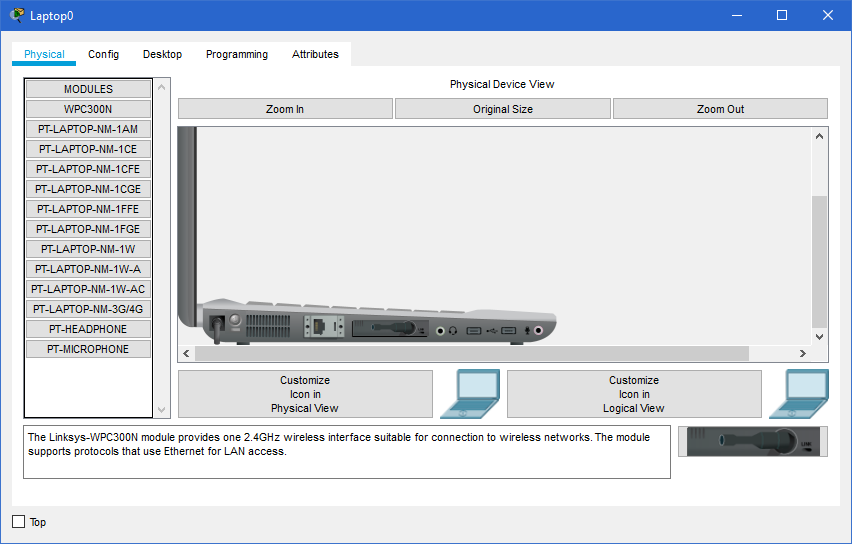Click the power cord port on laptop
The image size is (852, 544).
pyautogui.click(x=217, y=323)
